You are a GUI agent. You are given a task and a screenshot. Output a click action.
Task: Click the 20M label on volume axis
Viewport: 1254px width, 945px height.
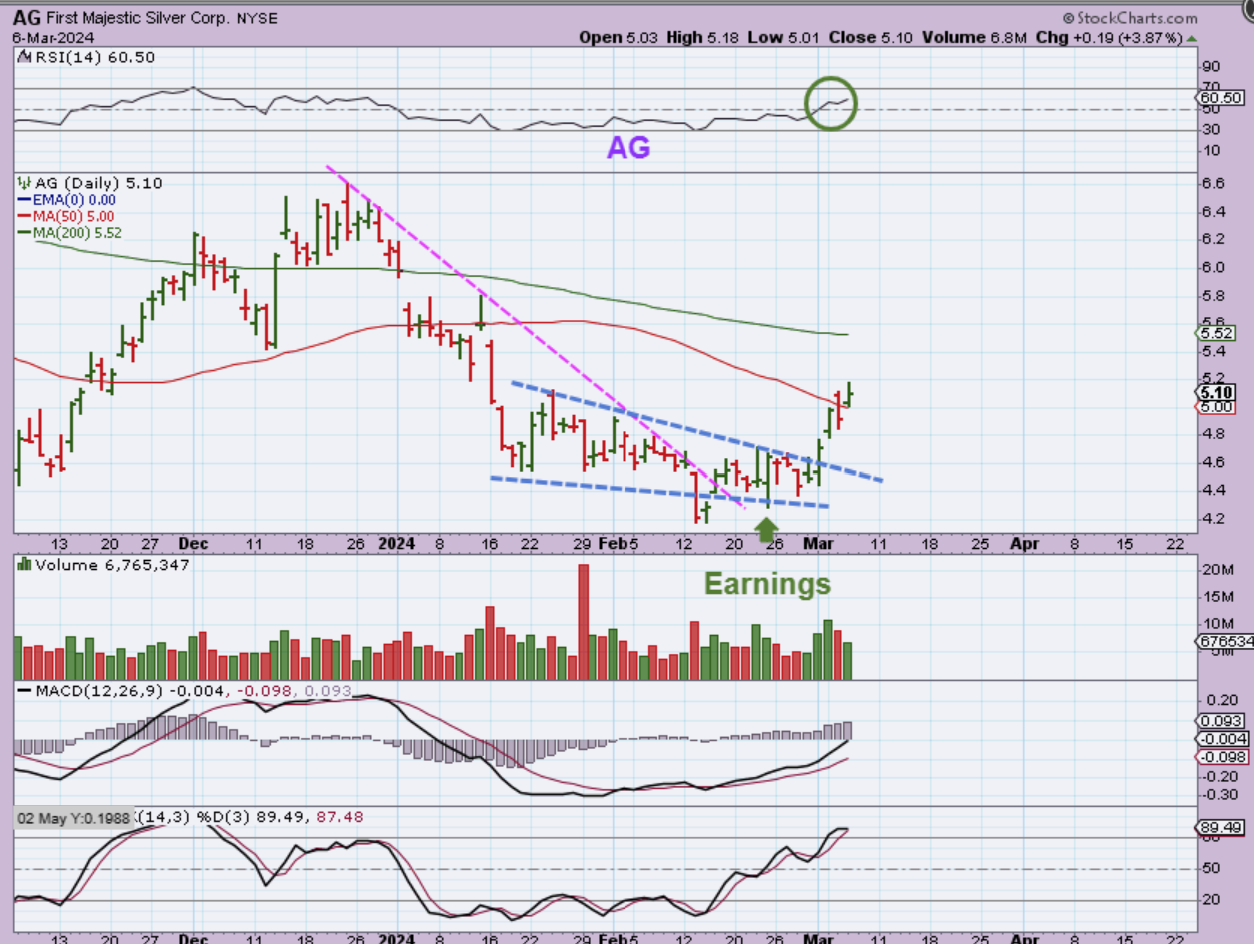point(1217,570)
